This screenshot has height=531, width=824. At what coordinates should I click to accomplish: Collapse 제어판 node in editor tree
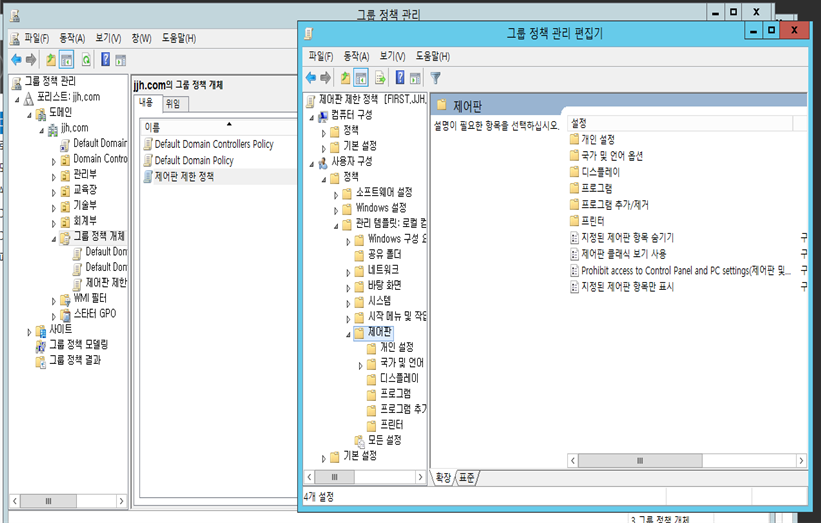coord(348,334)
